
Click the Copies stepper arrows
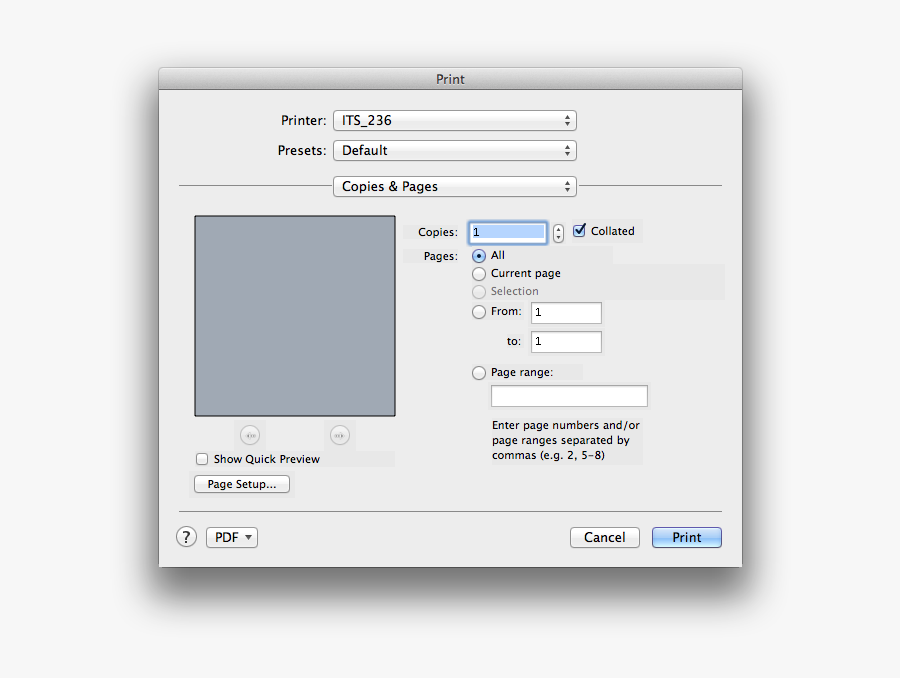pos(558,233)
